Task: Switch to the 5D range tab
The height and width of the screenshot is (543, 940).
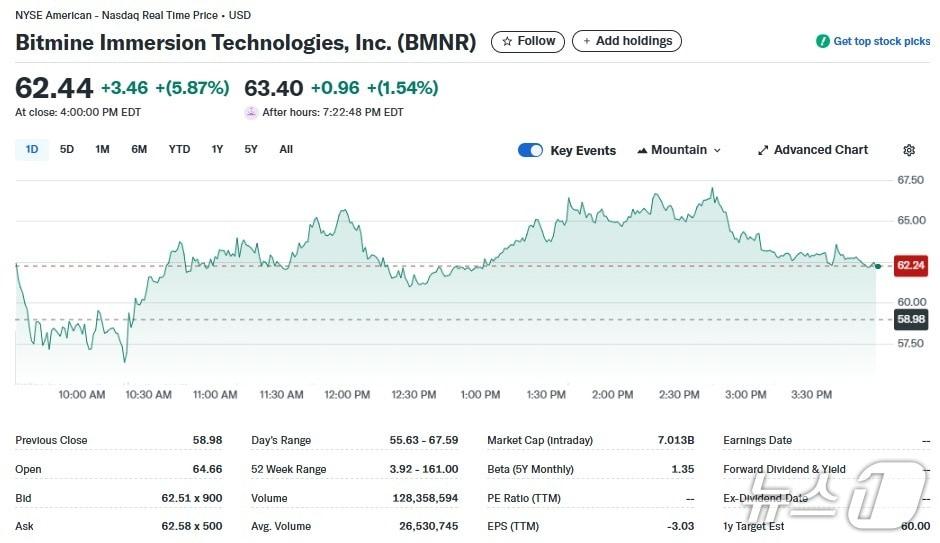Action: tap(67, 149)
